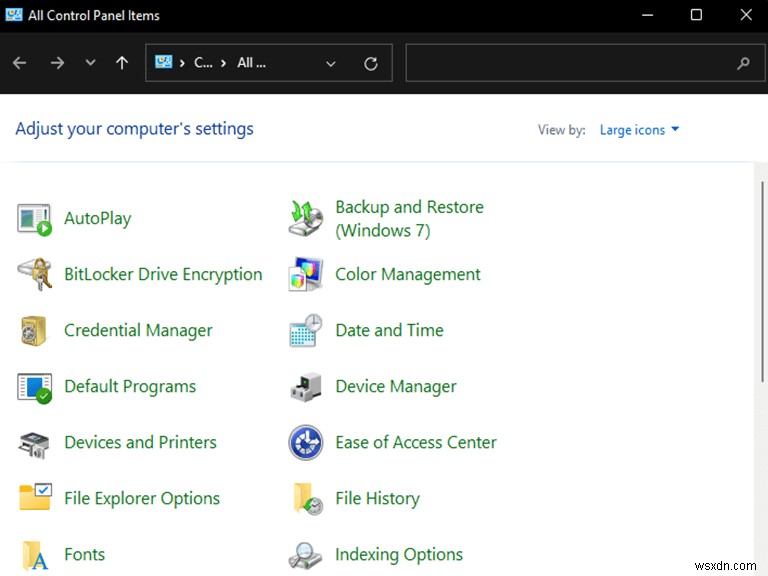768x576 pixels.
Task: Open the Ease of Access Center link
Action: coord(416,442)
